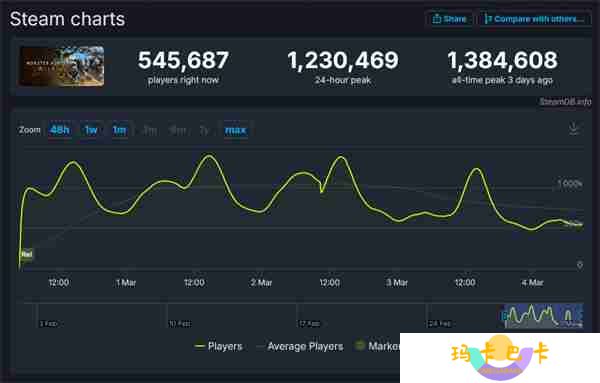Select the 1m zoom range

pos(119,130)
